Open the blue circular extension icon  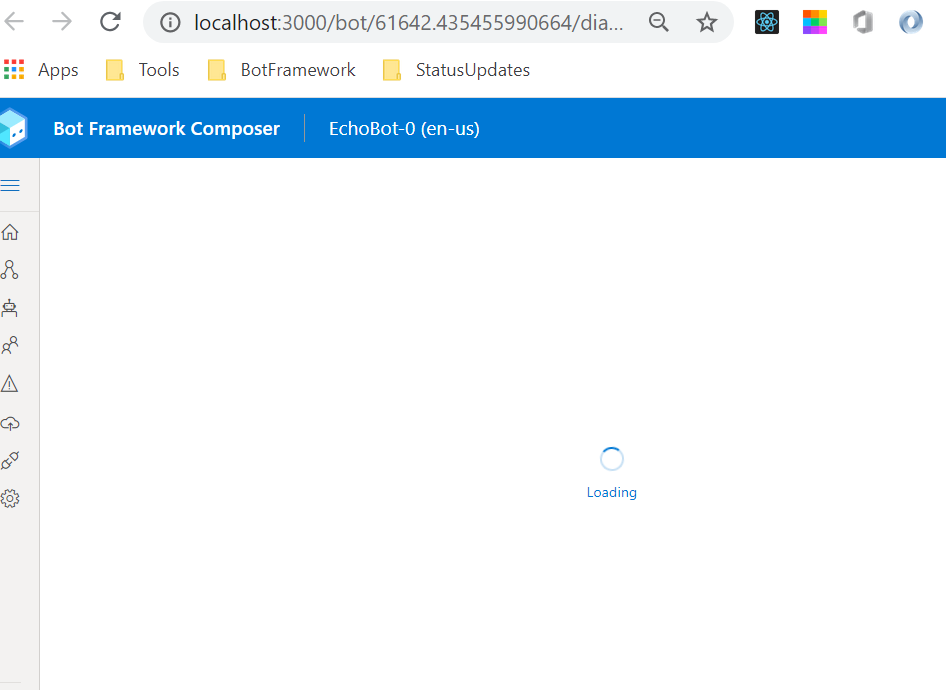coord(910,22)
